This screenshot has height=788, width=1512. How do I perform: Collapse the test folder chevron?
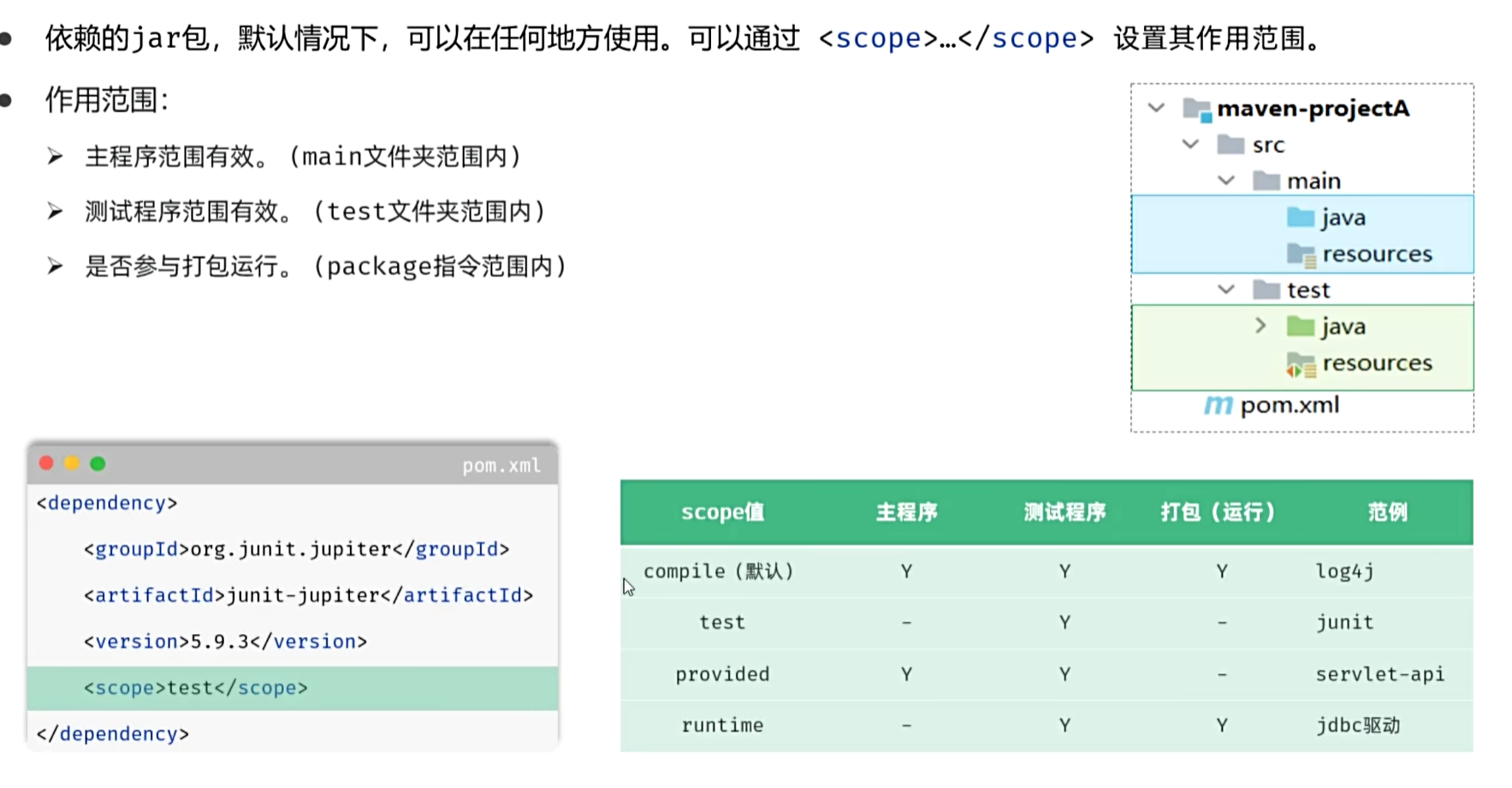[x=1226, y=289]
